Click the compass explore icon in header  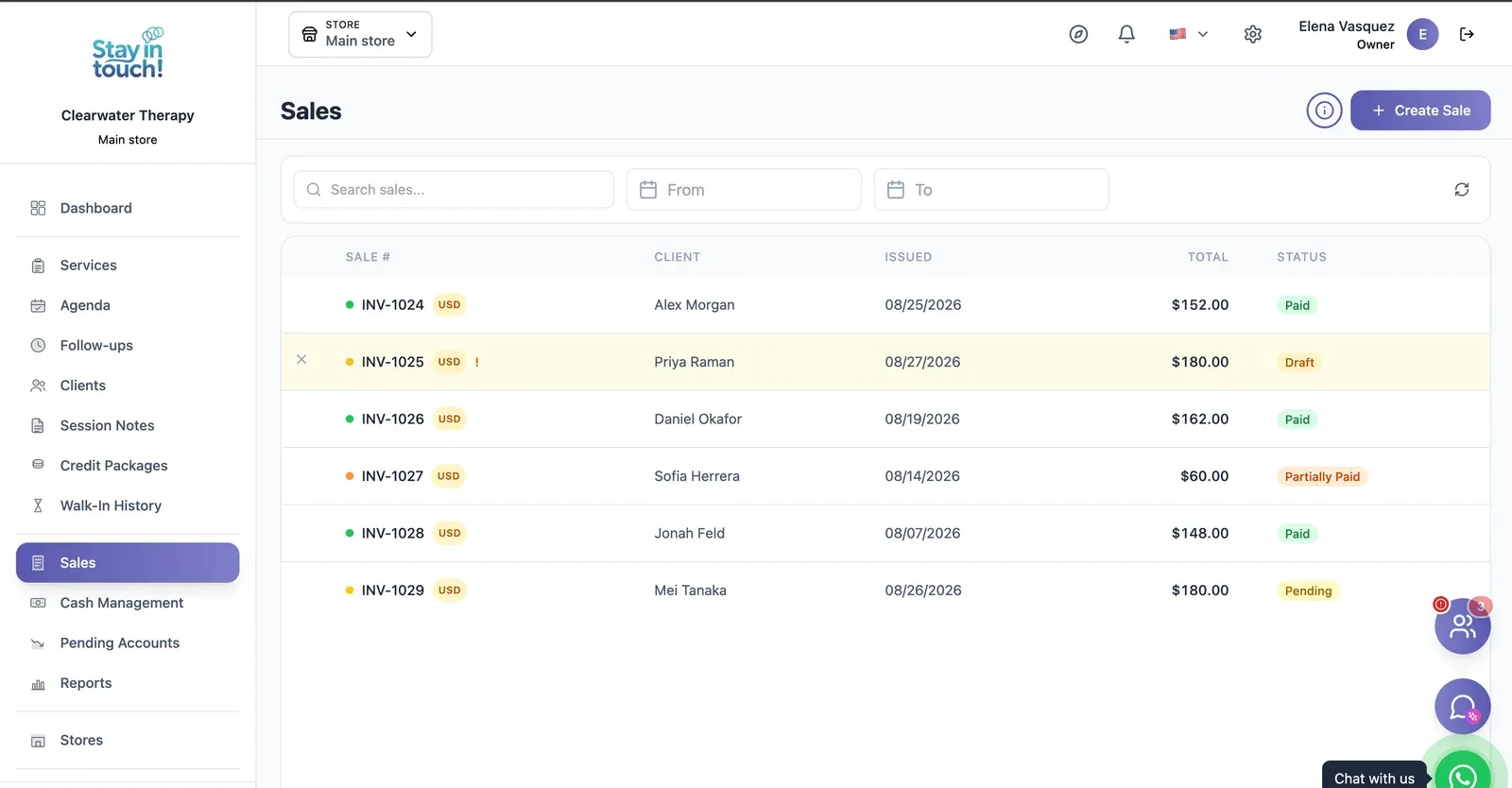point(1078,34)
